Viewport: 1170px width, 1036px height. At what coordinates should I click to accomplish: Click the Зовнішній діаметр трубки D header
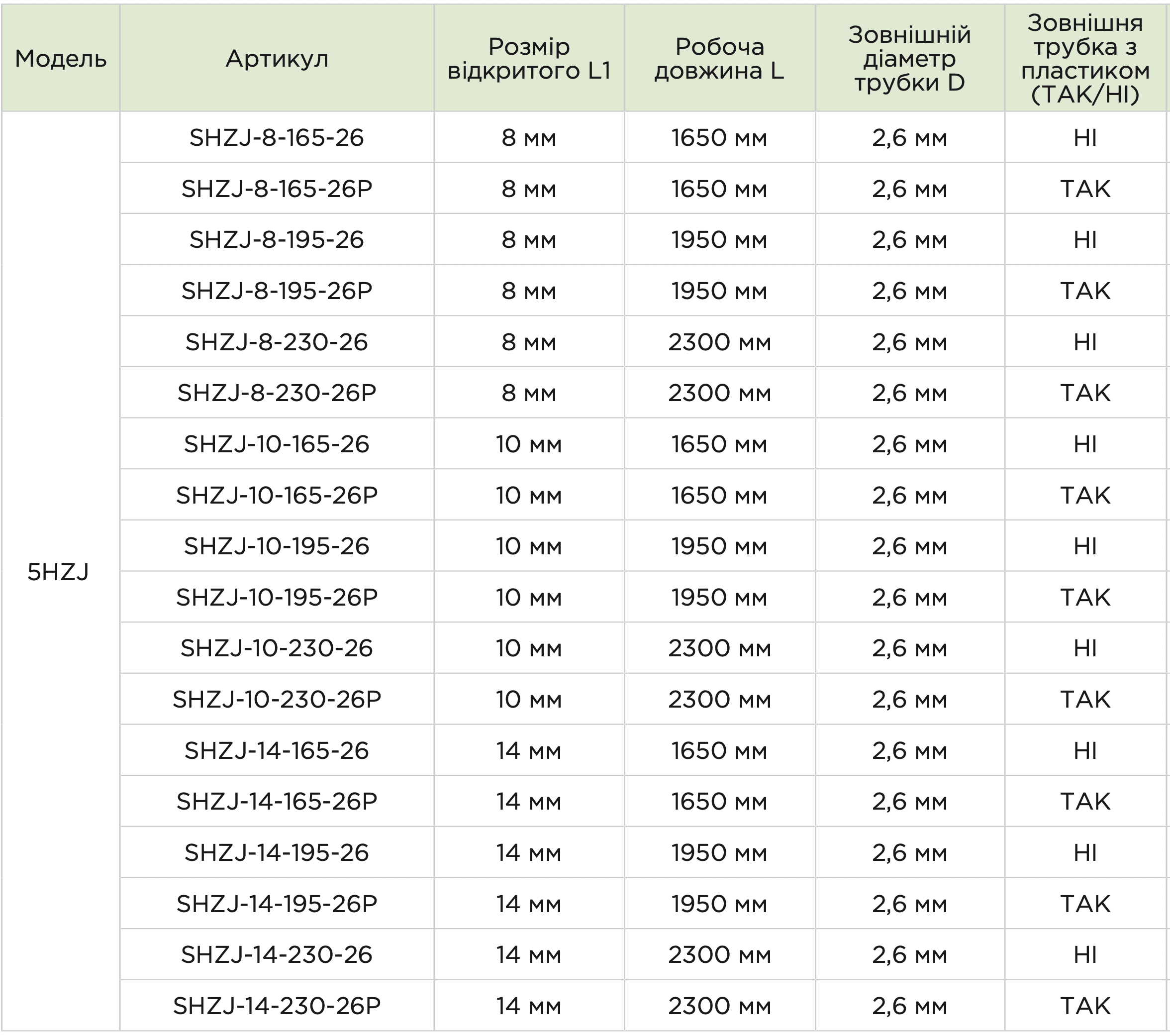(909, 58)
